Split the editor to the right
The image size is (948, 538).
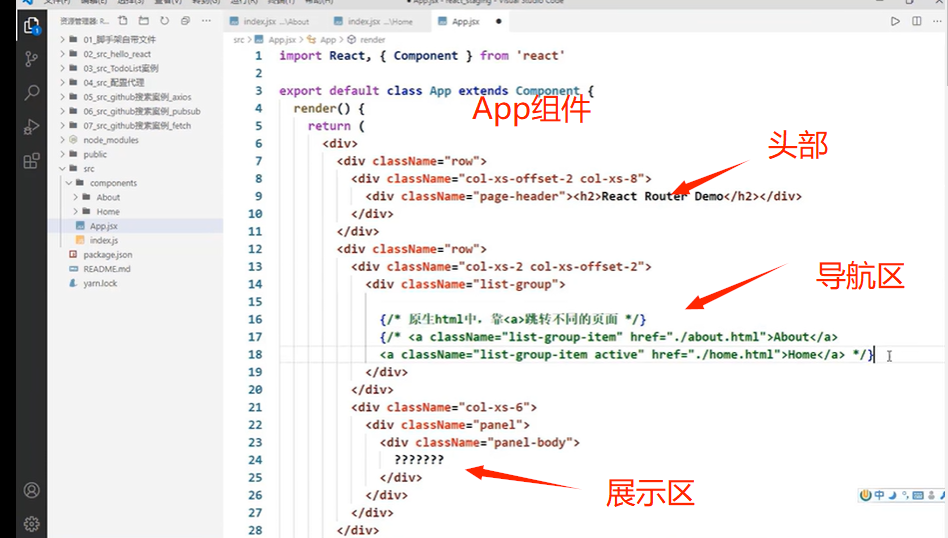tap(917, 21)
